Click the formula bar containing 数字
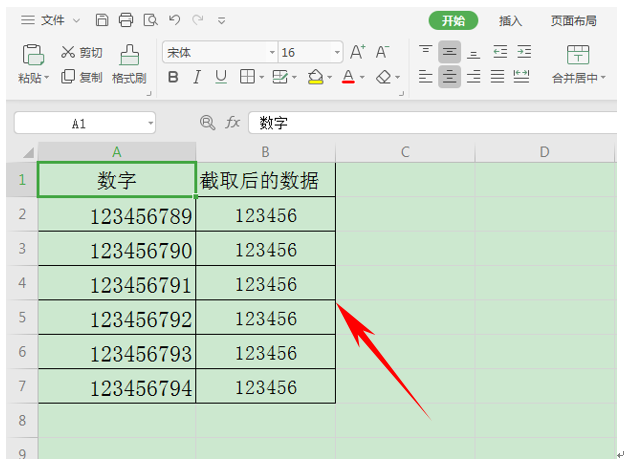The image size is (626, 462). coord(433,122)
